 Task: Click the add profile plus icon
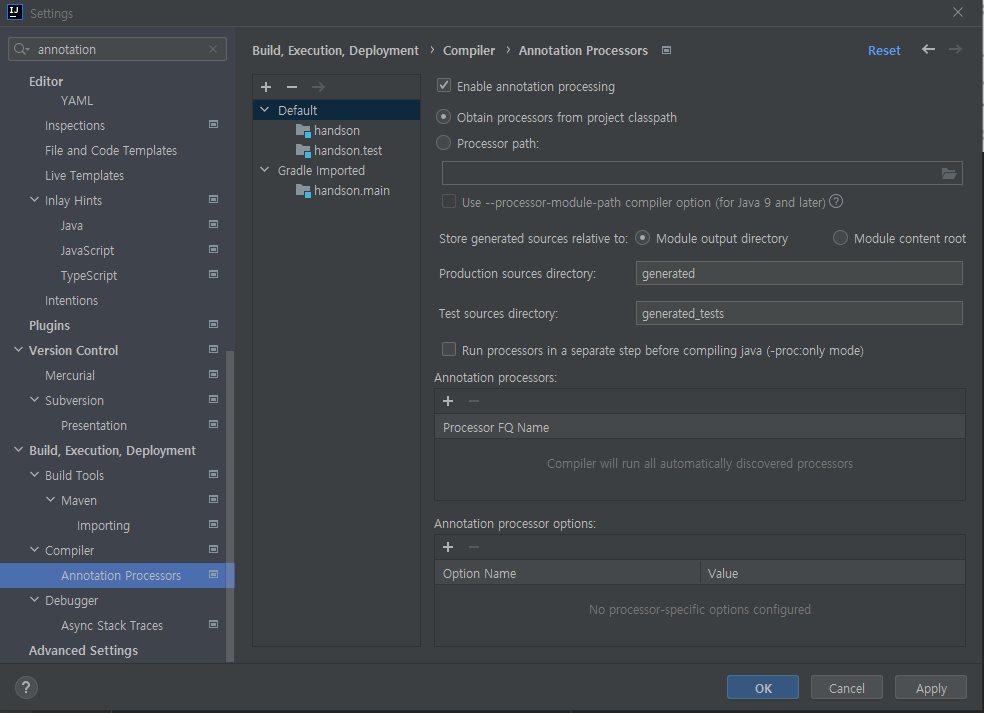coord(266,87)
